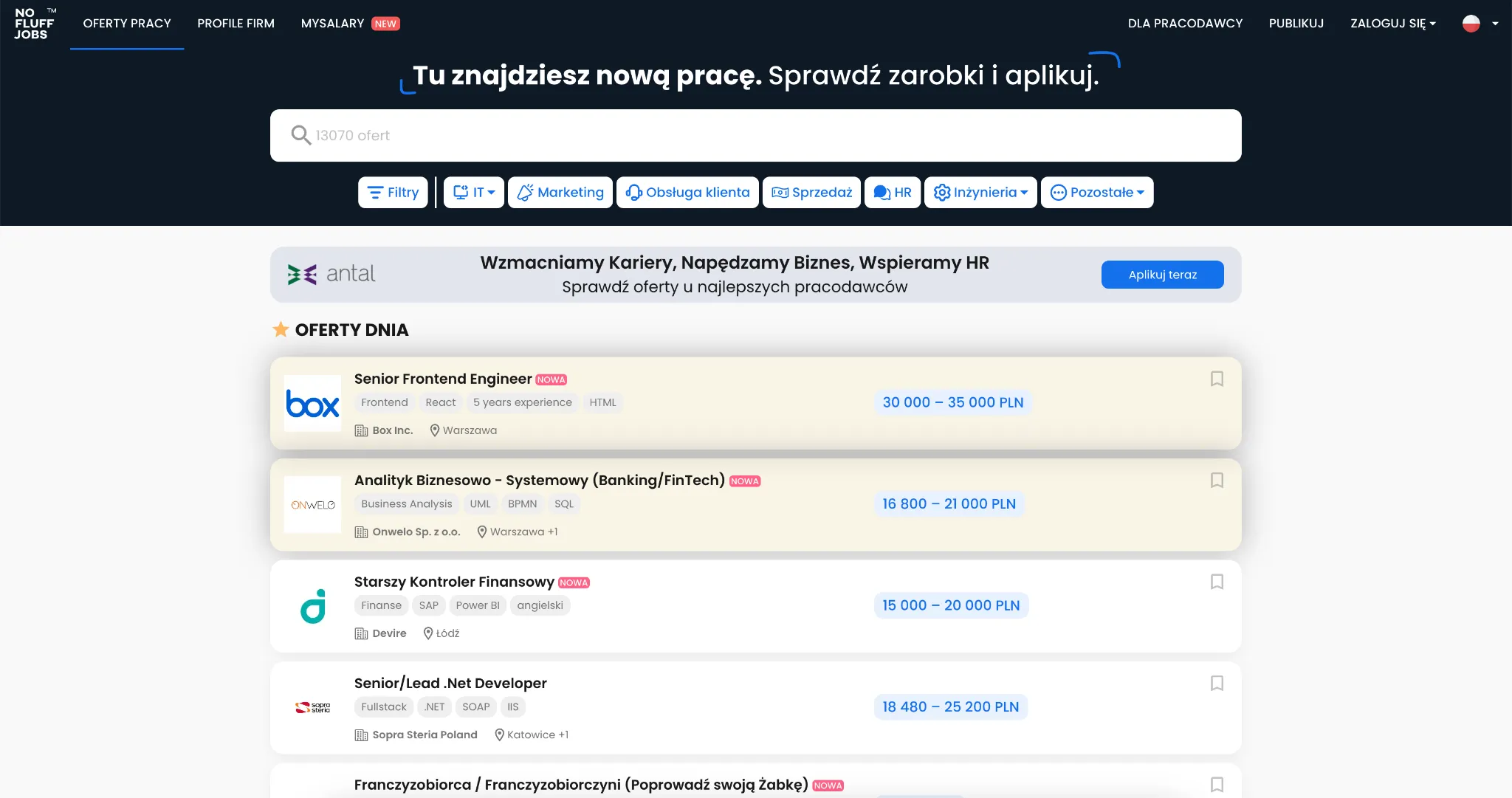
Task: Click the .NET skill tag
Action: coord(435,707)
